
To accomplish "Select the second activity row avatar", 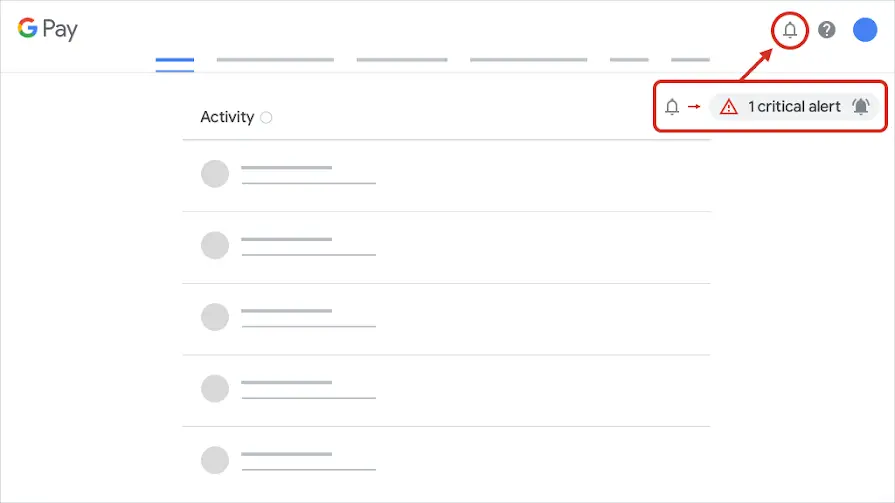I will [x=215, y=246].
